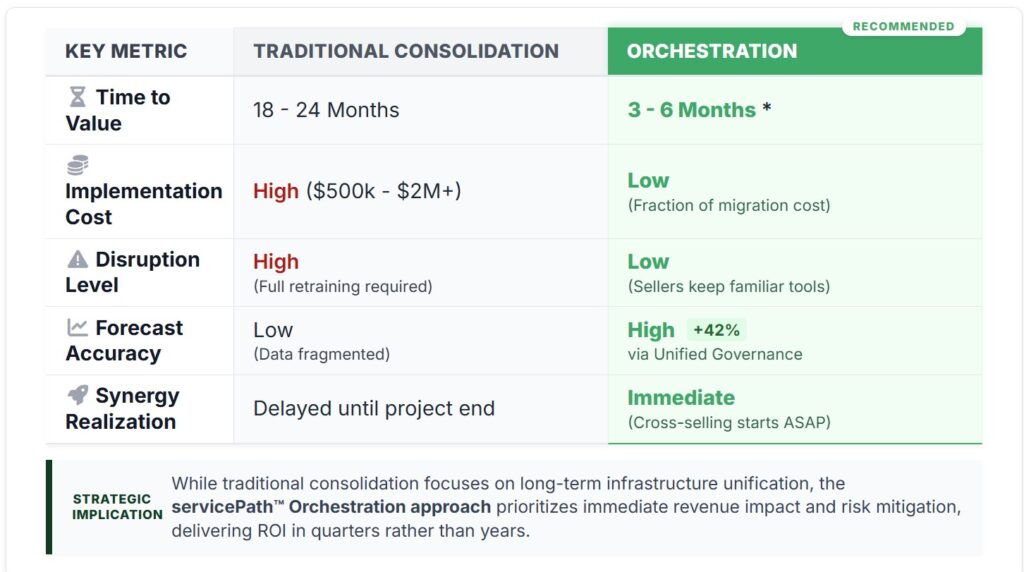Click the dark green bar left of Strategic Implication

[x=49, y=507]
